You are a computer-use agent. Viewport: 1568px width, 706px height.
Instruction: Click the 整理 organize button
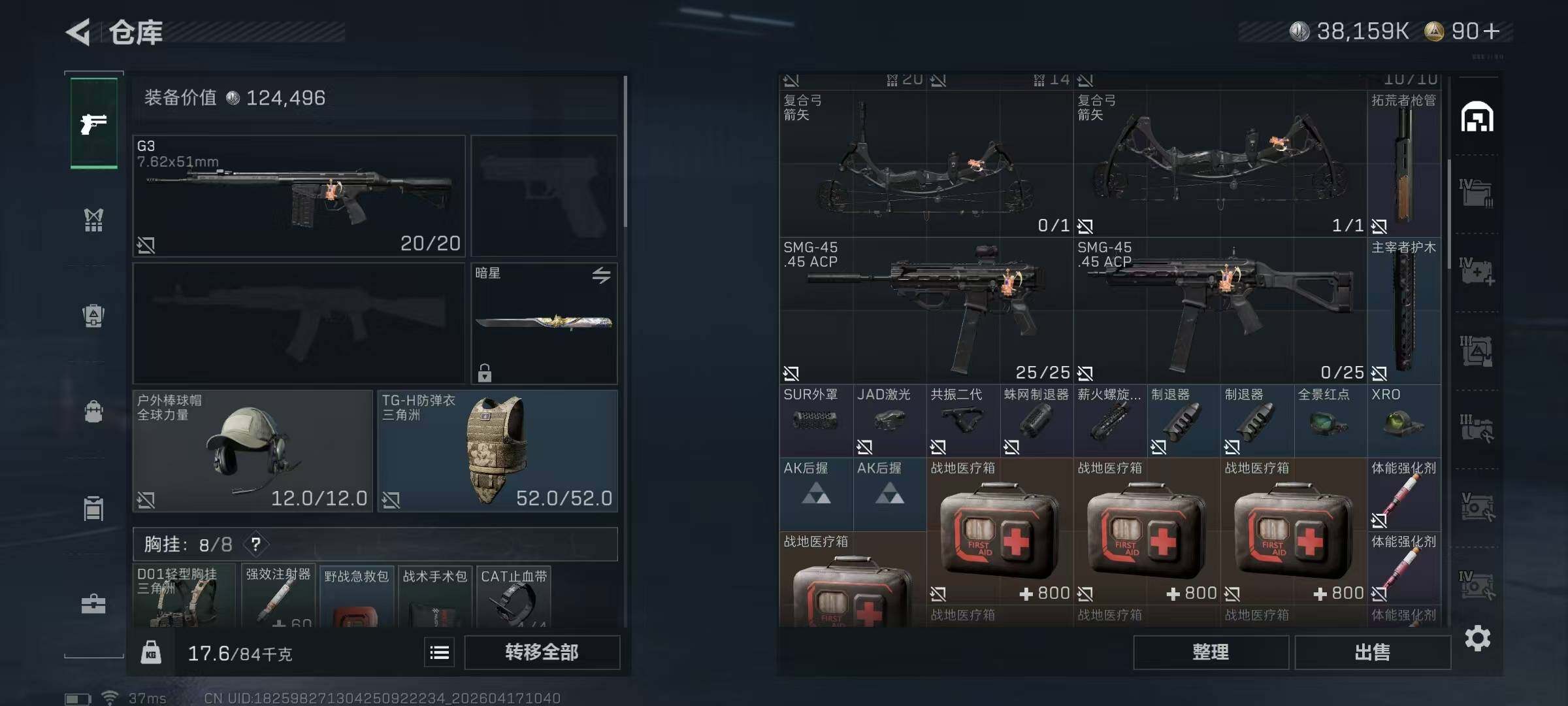(1211, 652)
